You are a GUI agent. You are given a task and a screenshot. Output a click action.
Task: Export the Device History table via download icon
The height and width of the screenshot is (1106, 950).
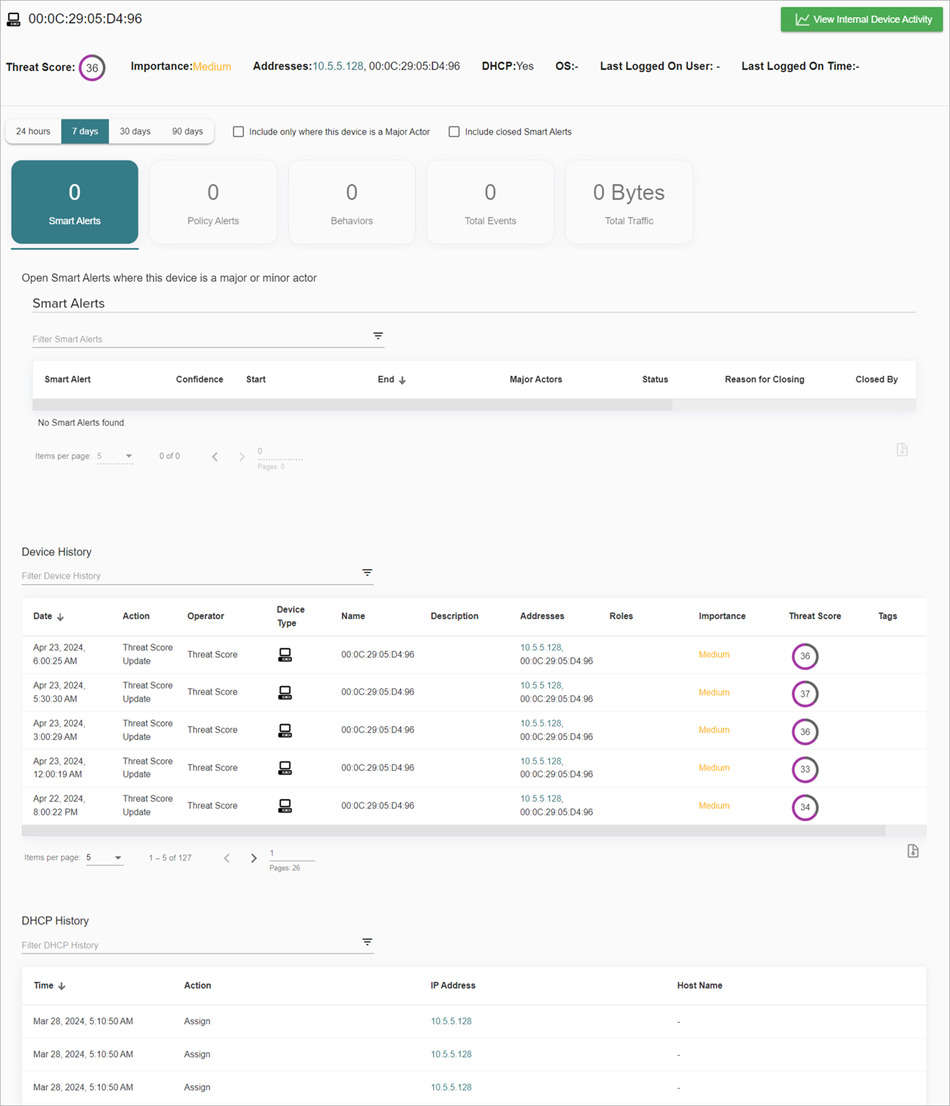[911, 850]
